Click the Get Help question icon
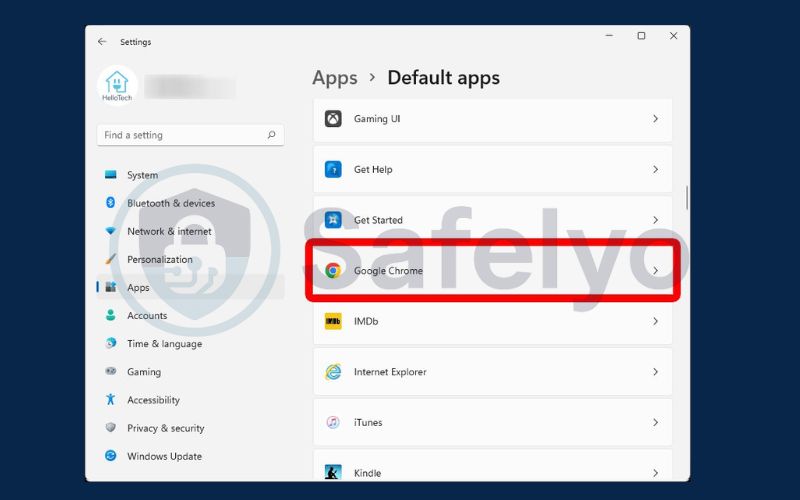Screen dimensions: 800x500 point(333,169)
